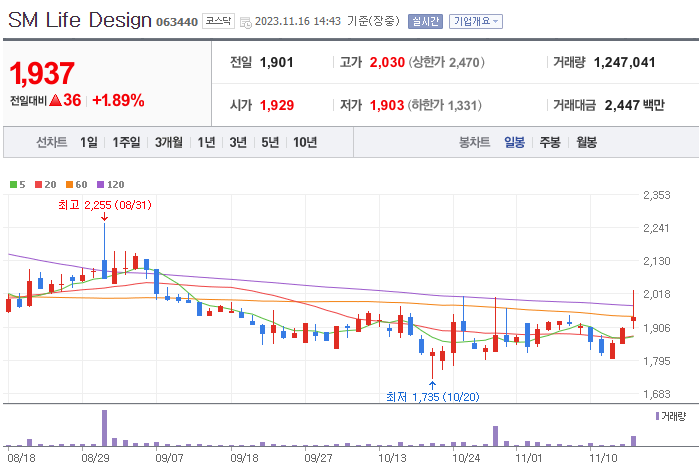Click the 실시간 real-time button

[425, 21]
